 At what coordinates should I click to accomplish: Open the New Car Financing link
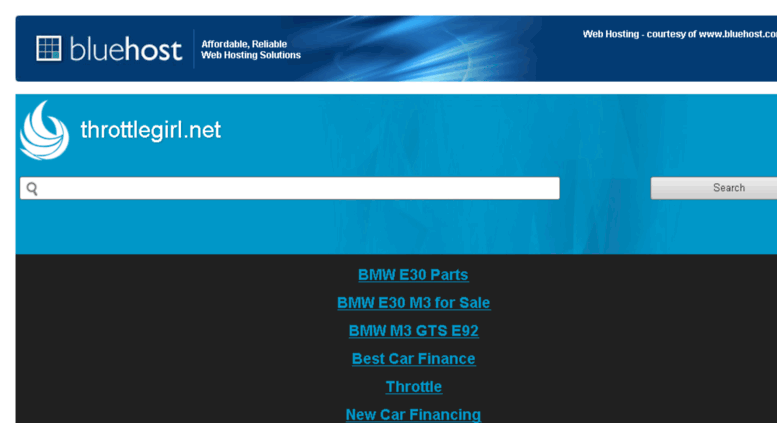(413, 415)
